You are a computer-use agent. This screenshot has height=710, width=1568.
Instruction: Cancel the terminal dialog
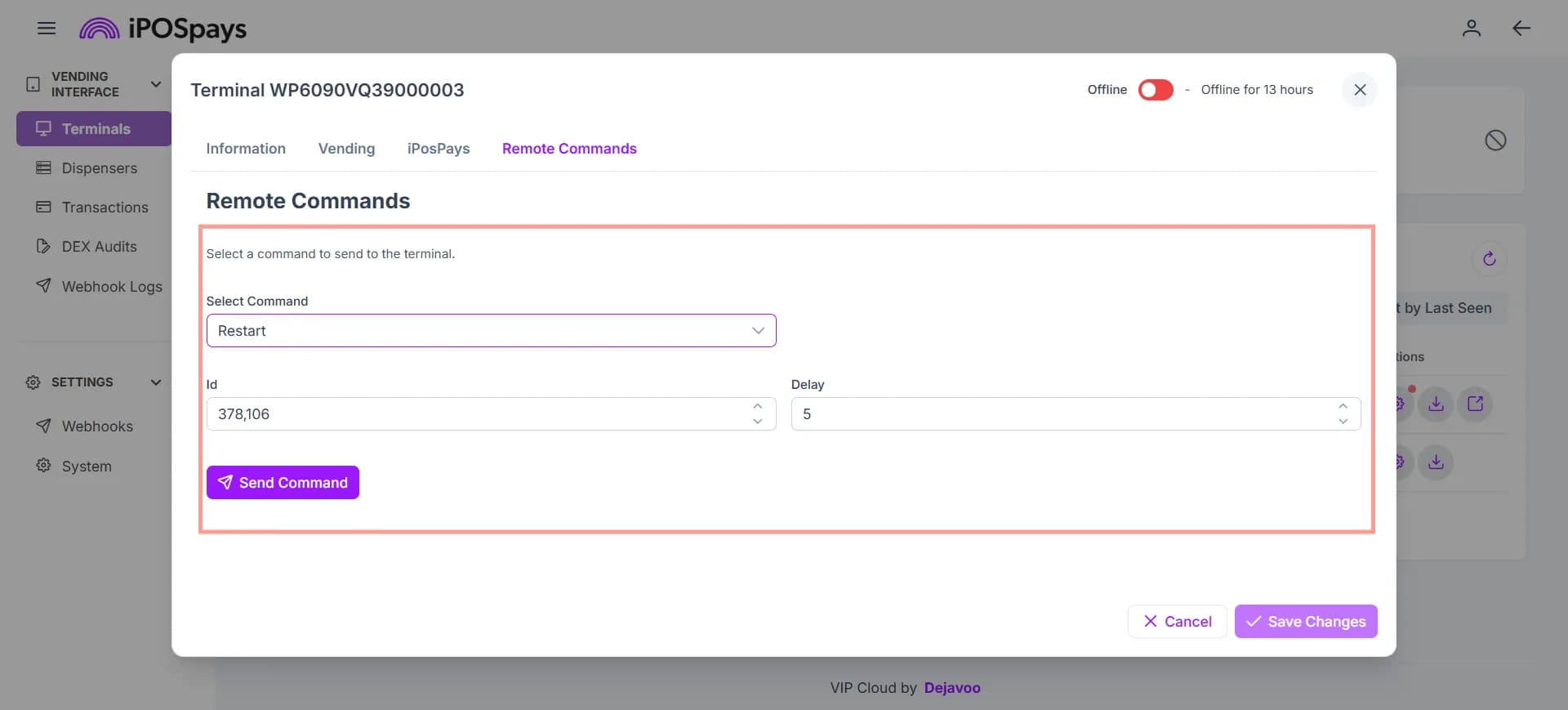(x=1177, y=622)
